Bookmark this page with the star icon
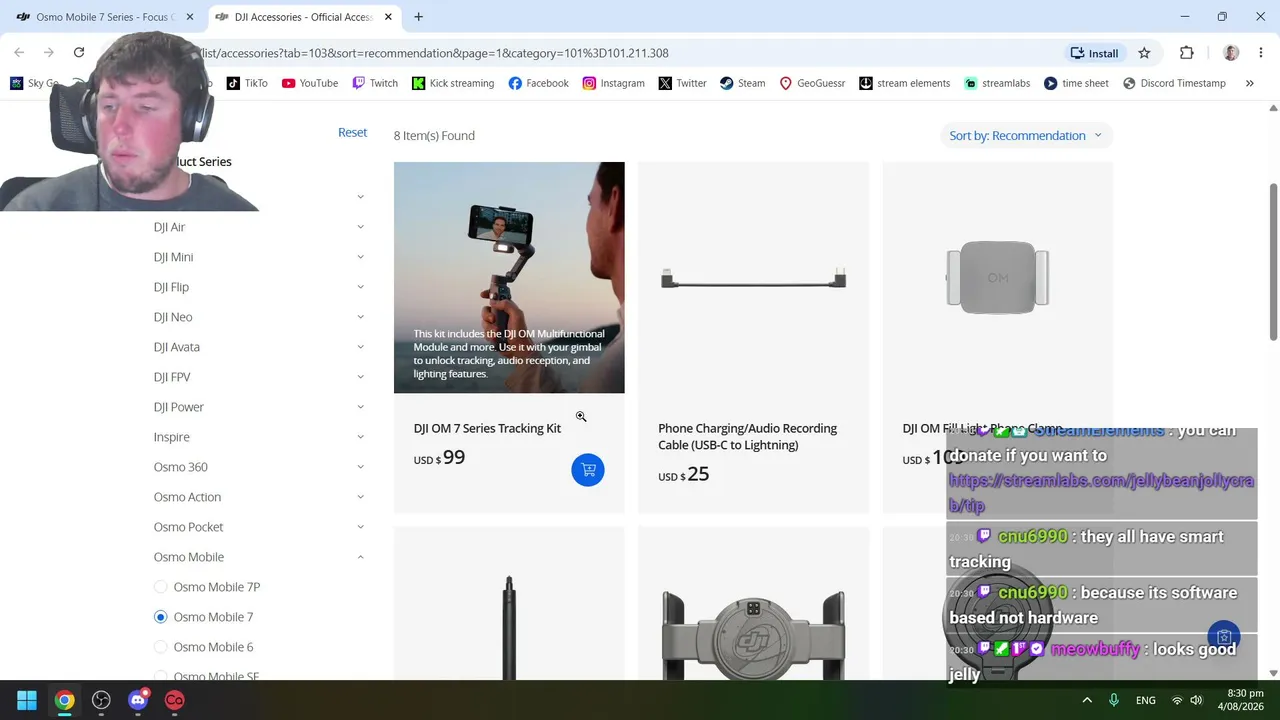Image resolution: width=1280 pixels, height=720 pixels. [1144, 53]
